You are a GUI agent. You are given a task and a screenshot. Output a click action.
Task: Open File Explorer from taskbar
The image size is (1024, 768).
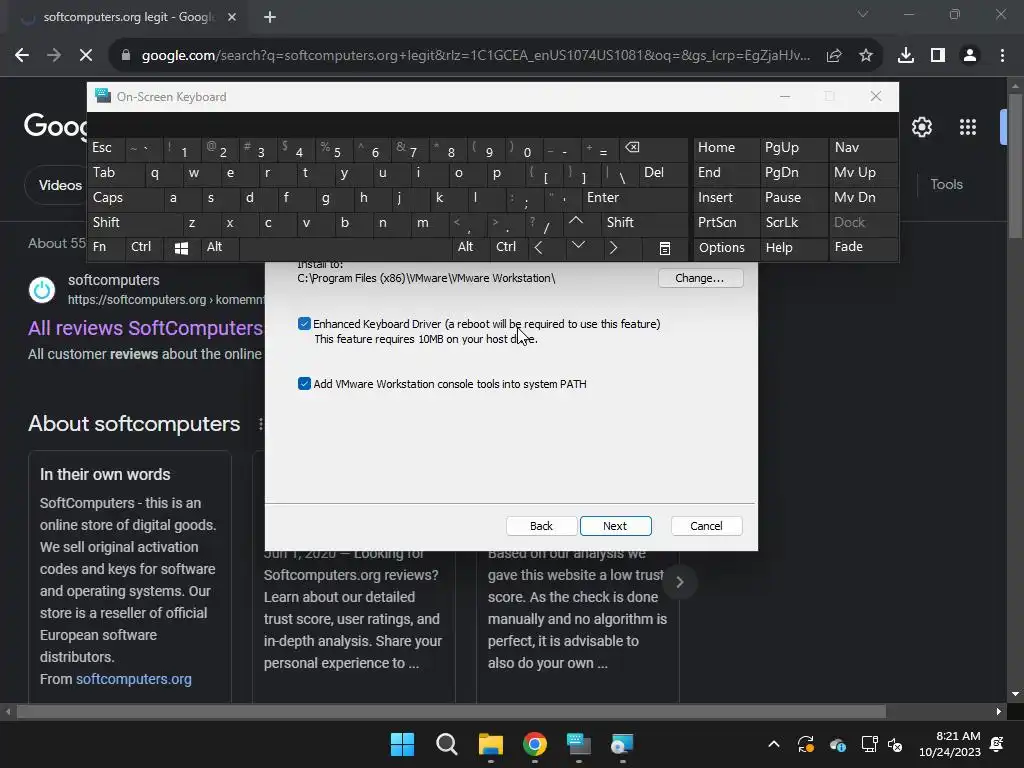[490, 744]
